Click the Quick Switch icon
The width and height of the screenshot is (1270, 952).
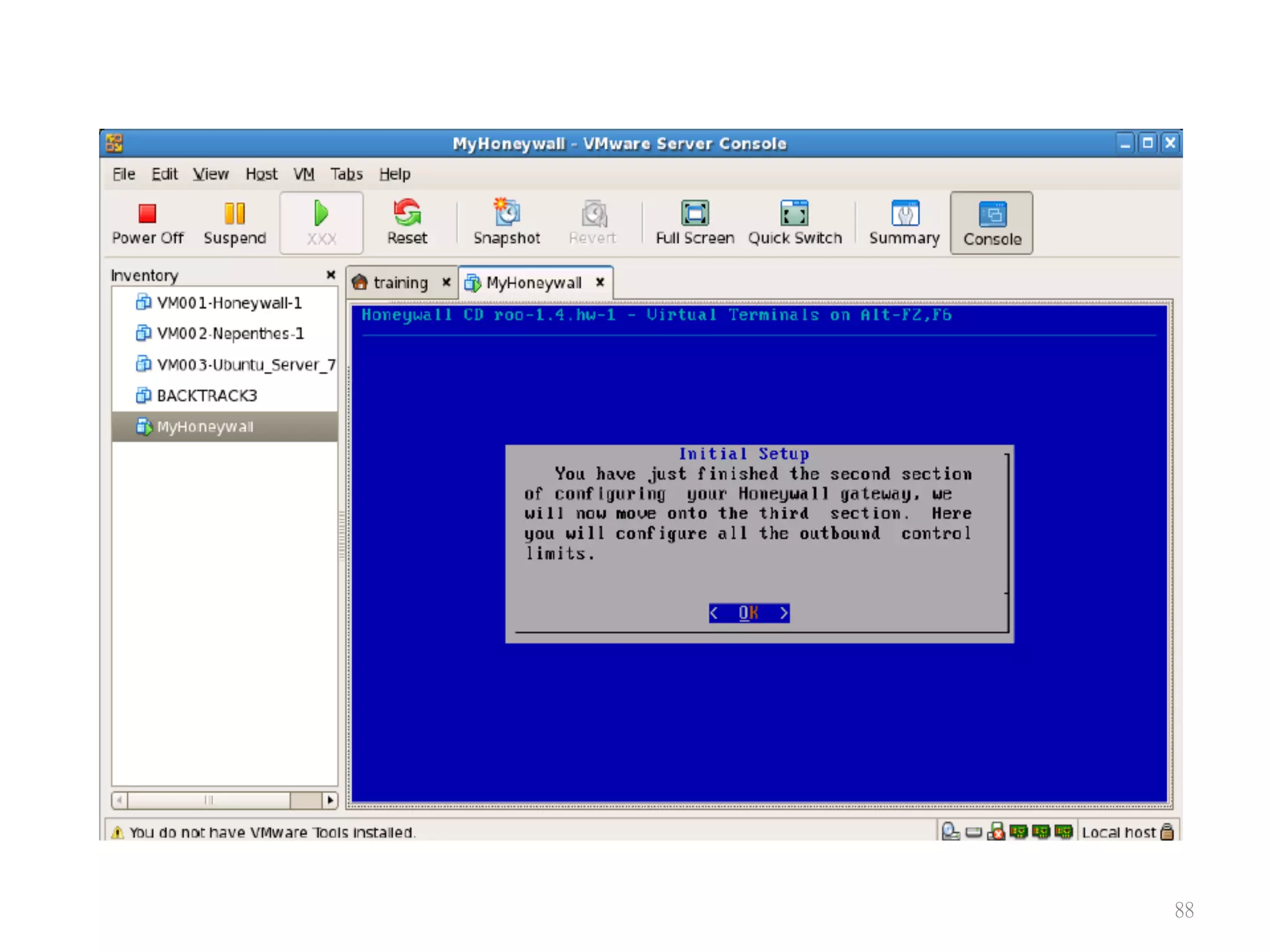pos(794,222)
